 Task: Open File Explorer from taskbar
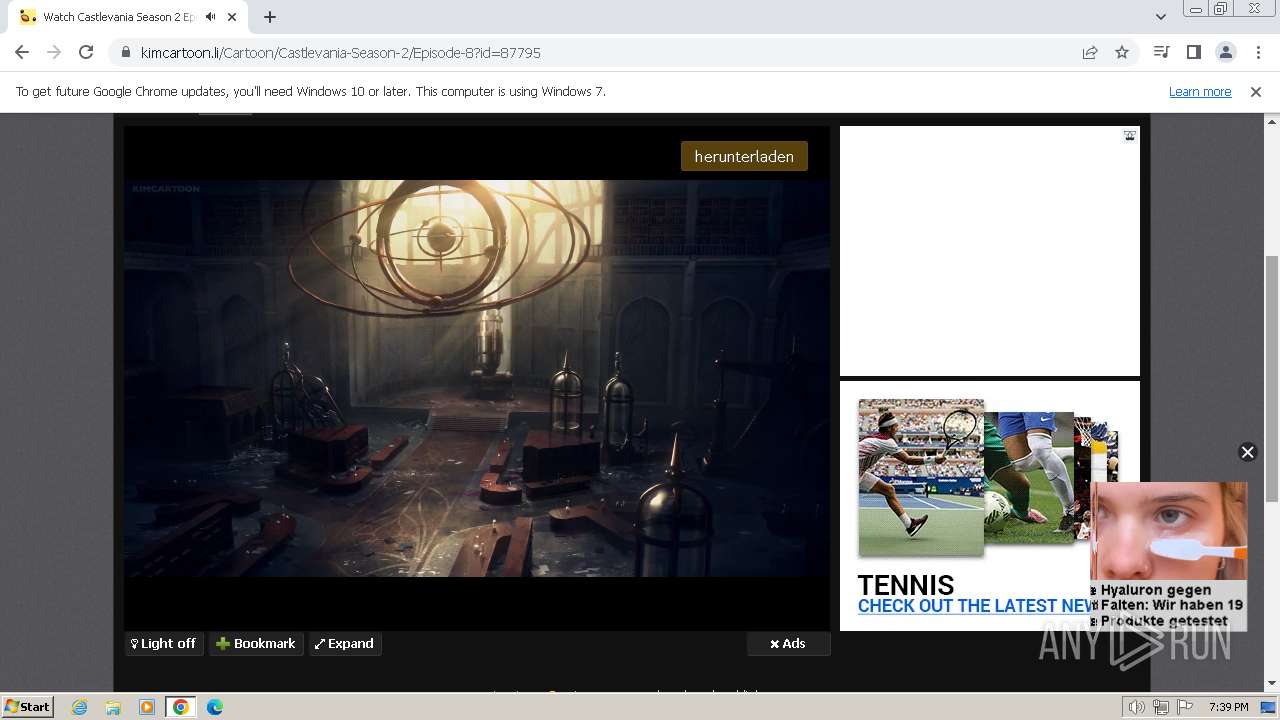point(113,707)
